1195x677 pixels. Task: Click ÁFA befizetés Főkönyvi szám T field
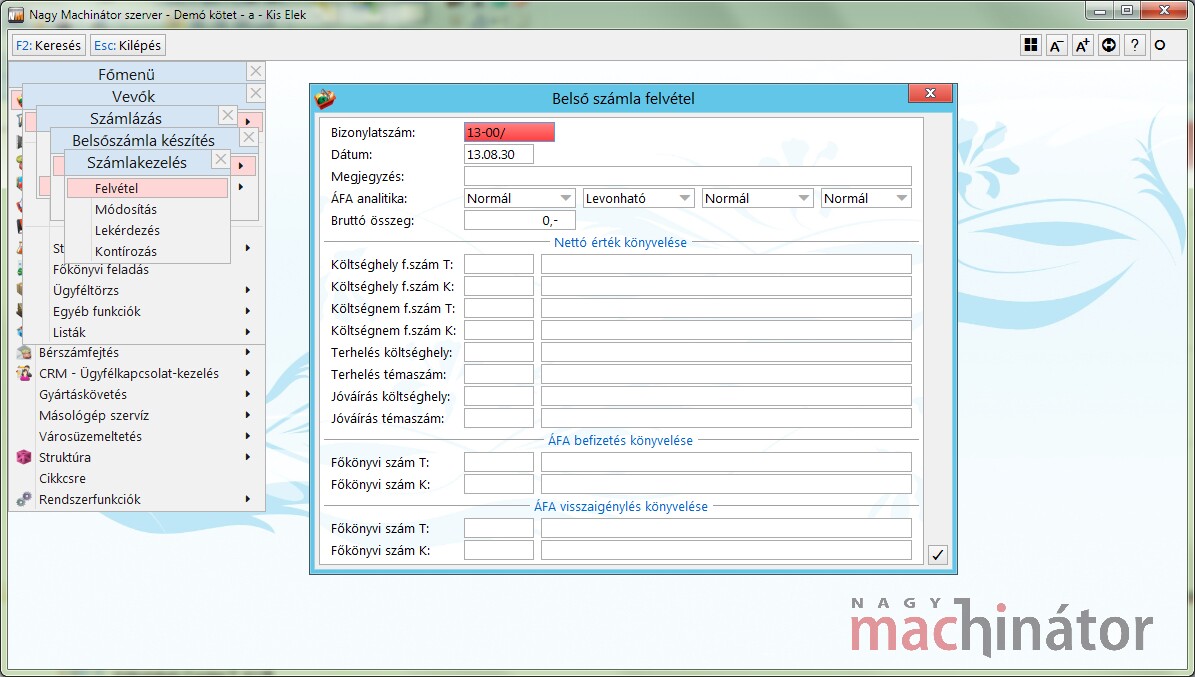point(498,462)
